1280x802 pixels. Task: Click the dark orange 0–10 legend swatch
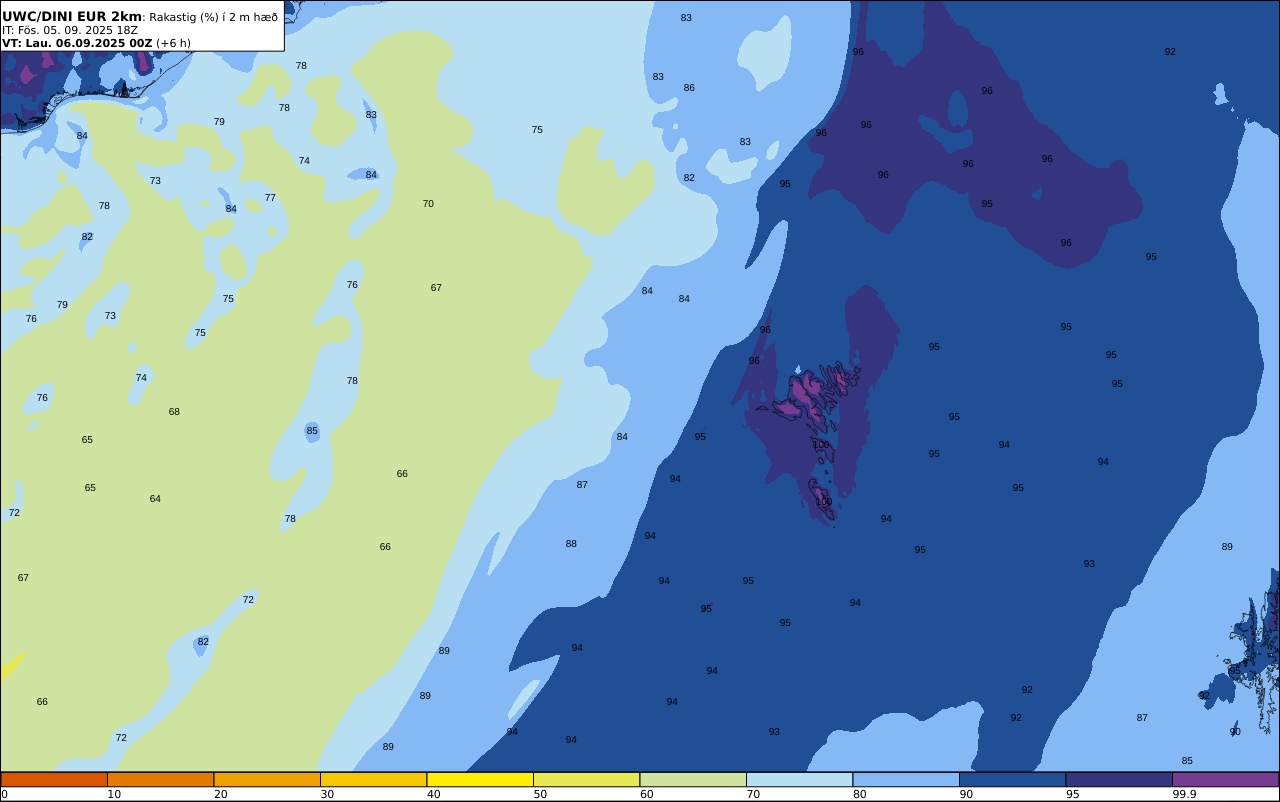pyautogui.click(x=54, y=779)
